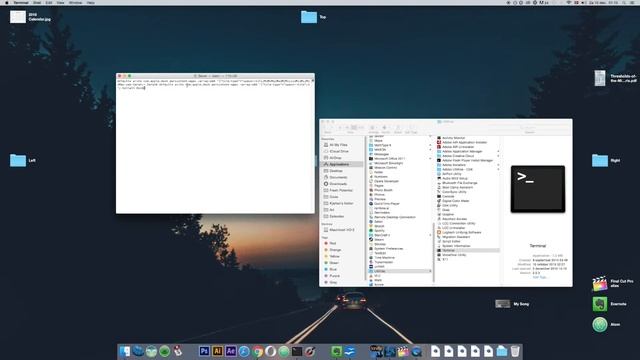The width and height of the screenshot is (640, 360).
Task: Open Final Cut Pro from the Dock
Action: [x=403, y=351]
